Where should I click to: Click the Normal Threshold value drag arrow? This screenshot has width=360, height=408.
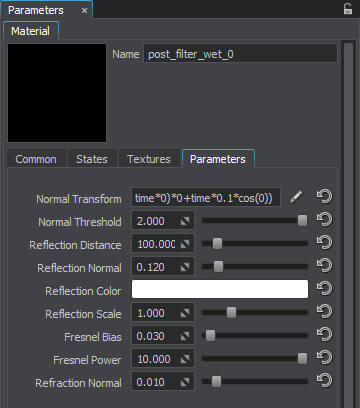pos(185,221)
